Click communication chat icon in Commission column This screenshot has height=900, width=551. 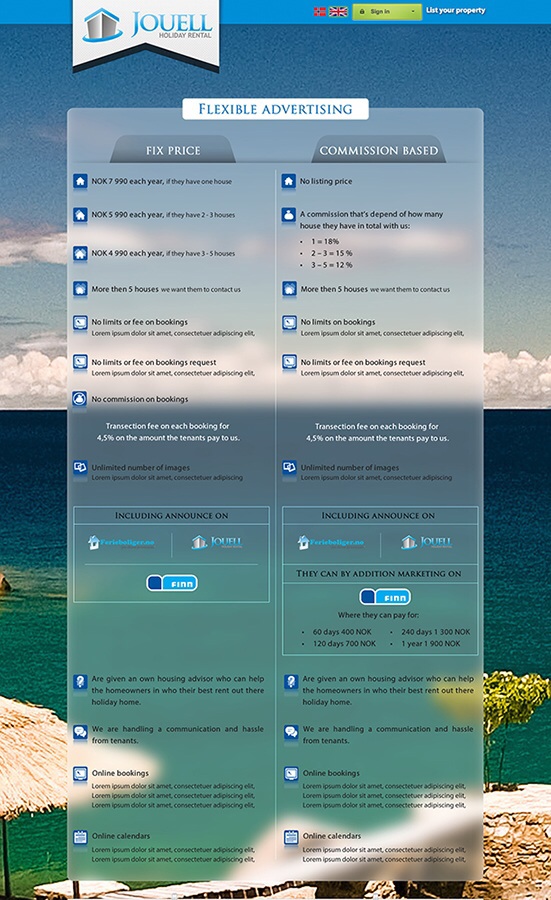[x=291, y=732]
